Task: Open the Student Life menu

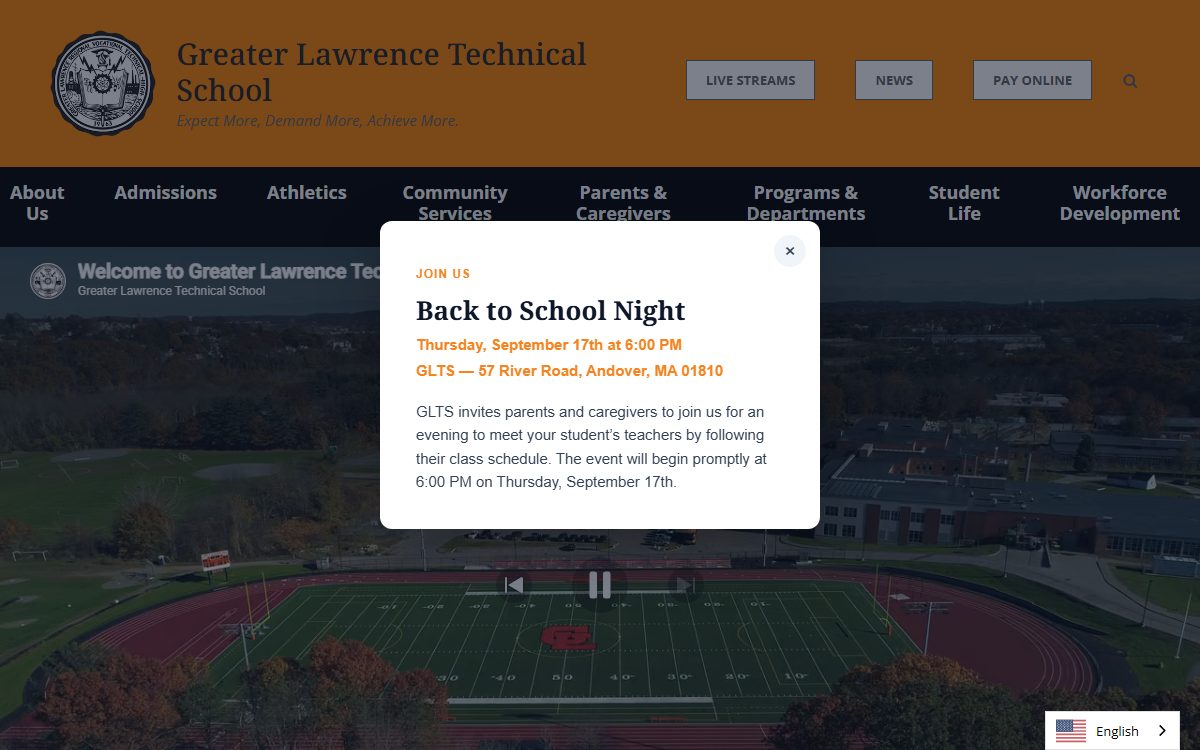Action: [964, 203]
